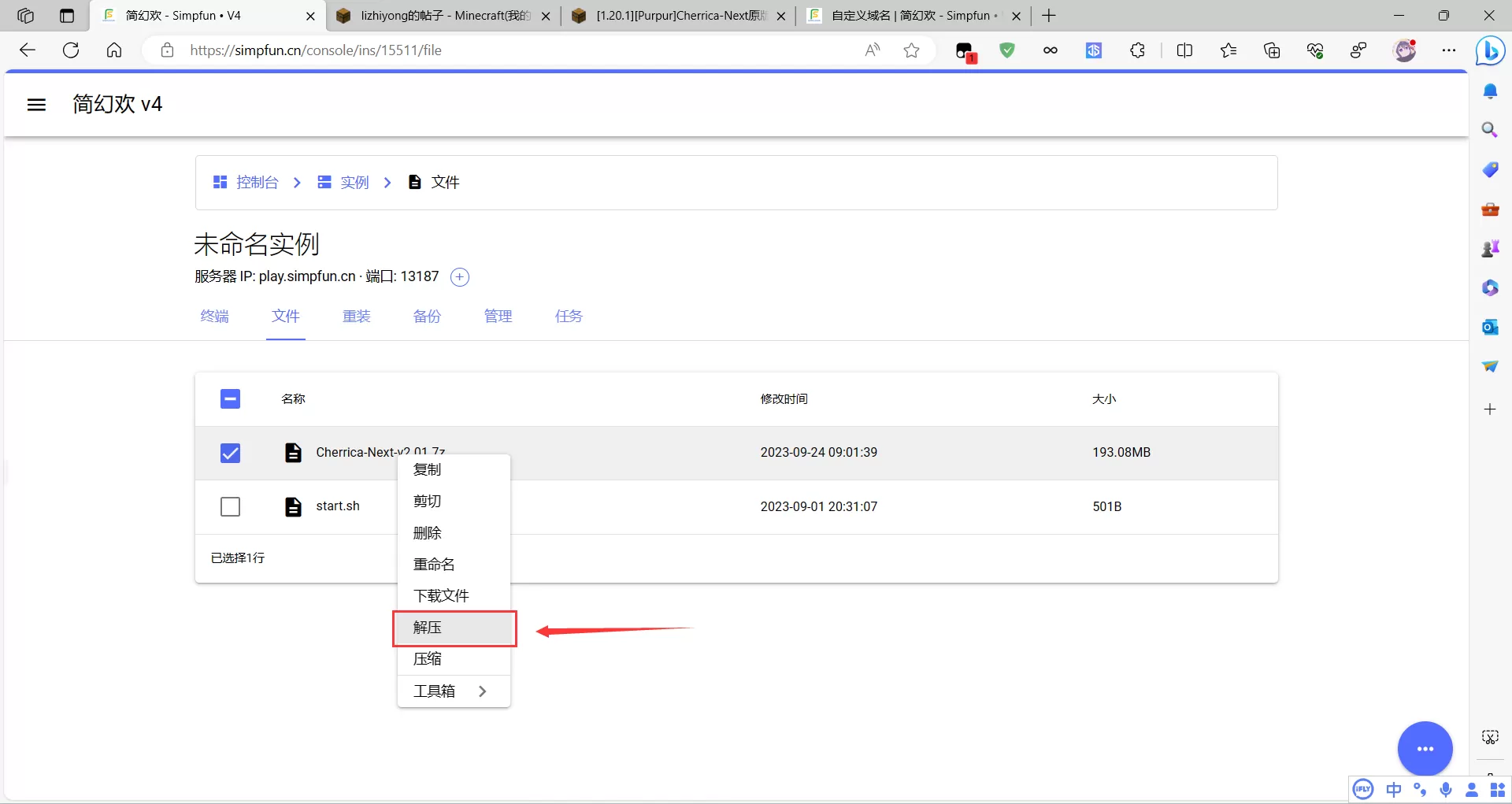The image size is (1512, 804).
Task: Go to 控制台 breadcrumb link
Action: pyautogui.click(x=257, y=183)
